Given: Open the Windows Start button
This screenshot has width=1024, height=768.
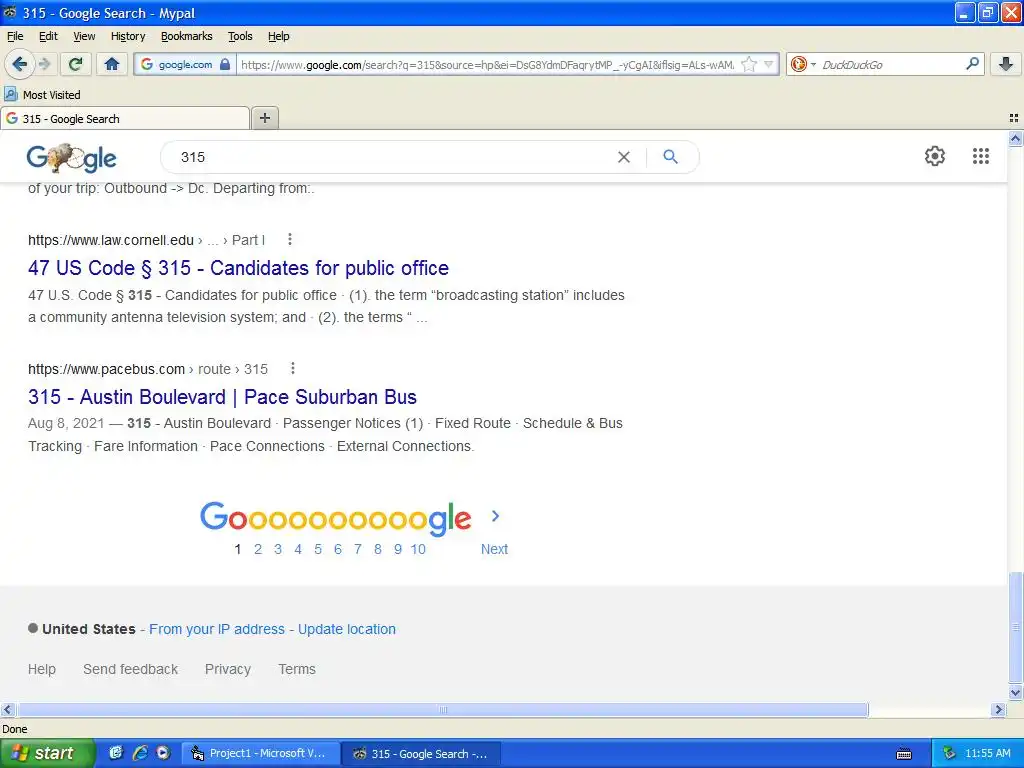Looking at the screenshot, I should (x=46, y=753).
